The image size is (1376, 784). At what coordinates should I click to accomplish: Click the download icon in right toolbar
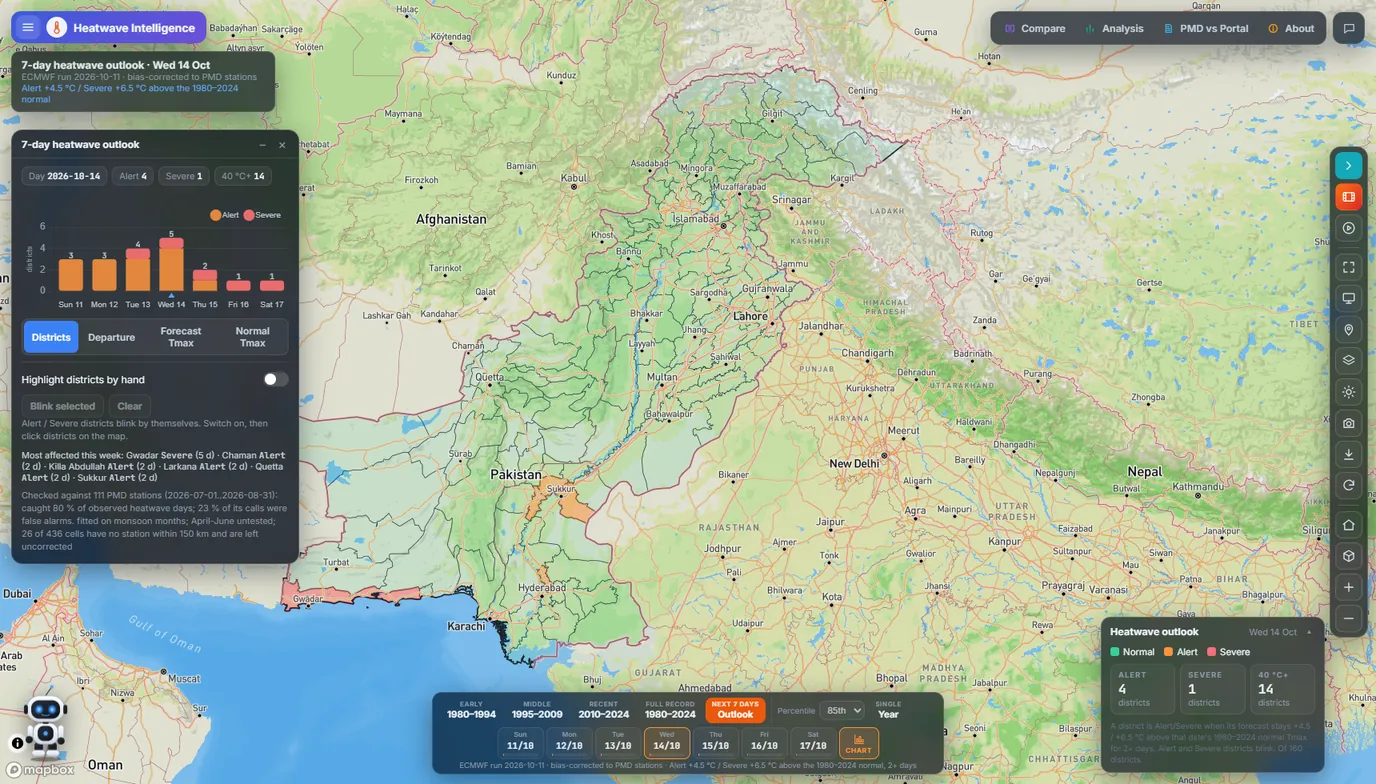point(1348,454)
